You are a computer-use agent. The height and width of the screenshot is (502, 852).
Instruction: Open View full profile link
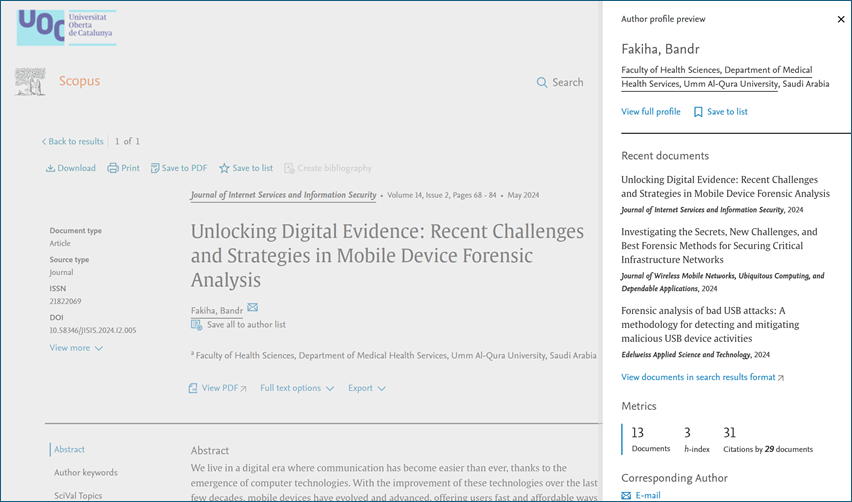pyautogui.click(x=650, y=112)
